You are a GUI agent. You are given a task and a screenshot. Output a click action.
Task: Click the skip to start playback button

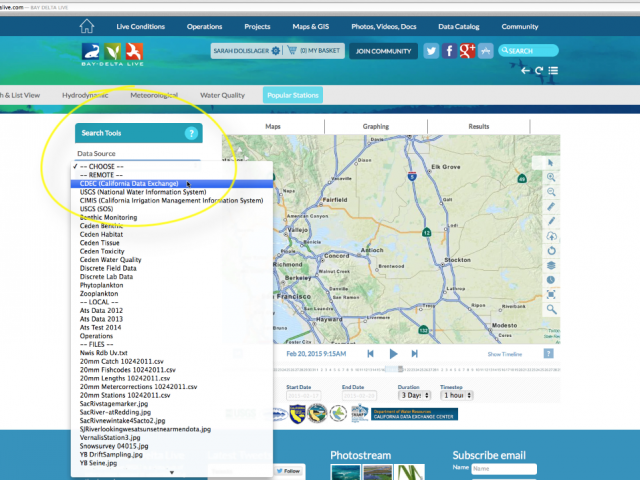point(370,353)
